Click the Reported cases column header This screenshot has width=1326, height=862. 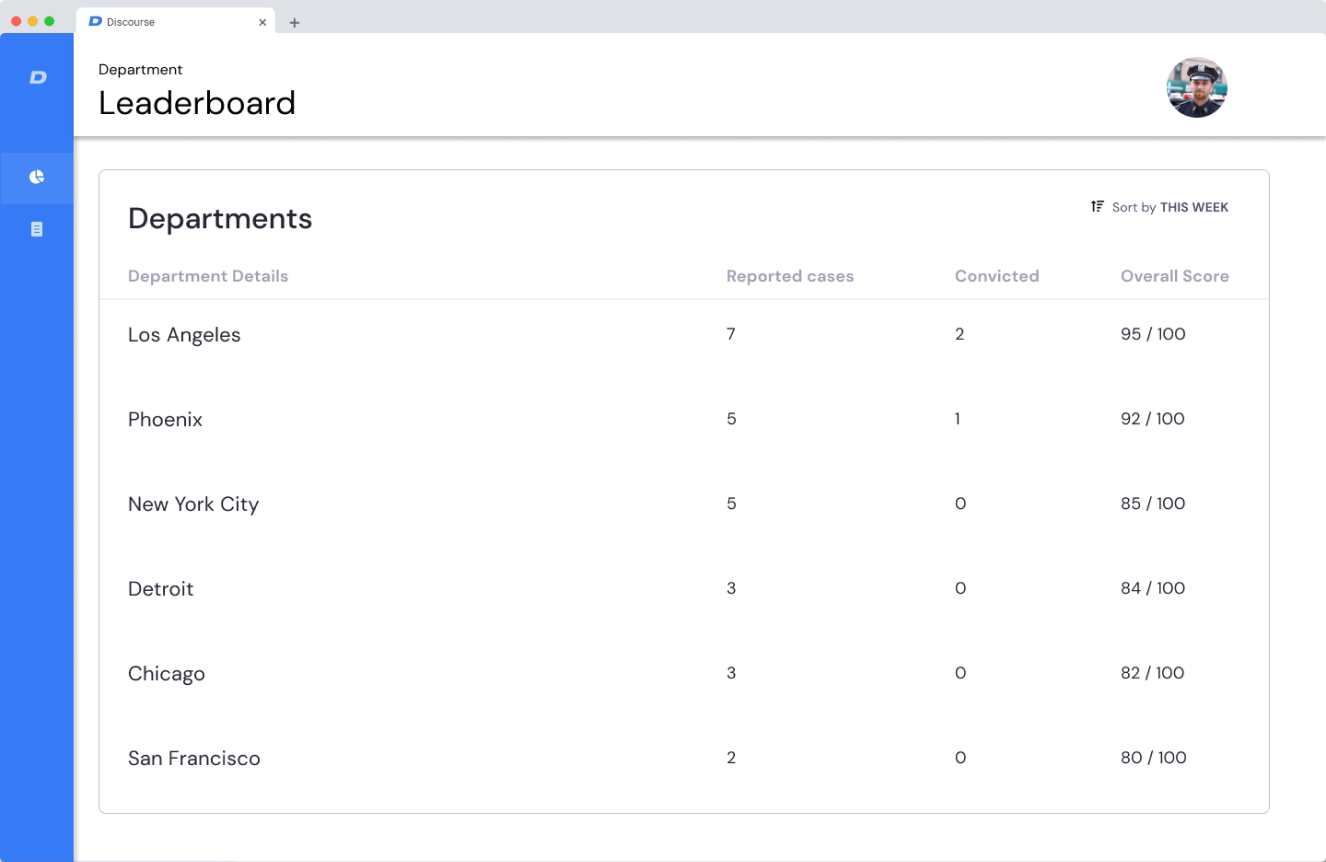point(790,276)
